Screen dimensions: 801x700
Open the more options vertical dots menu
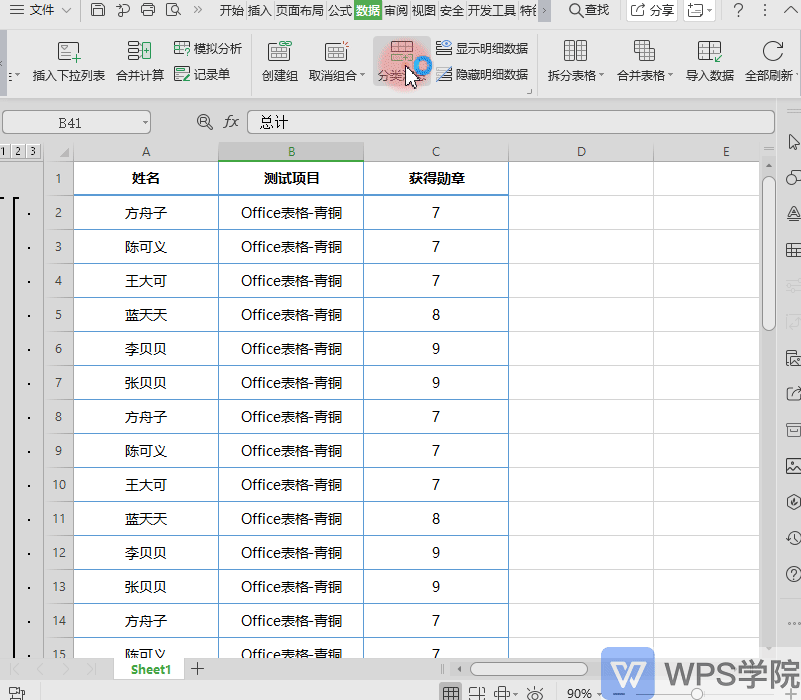pyautogui.click(x=764, y=10)
